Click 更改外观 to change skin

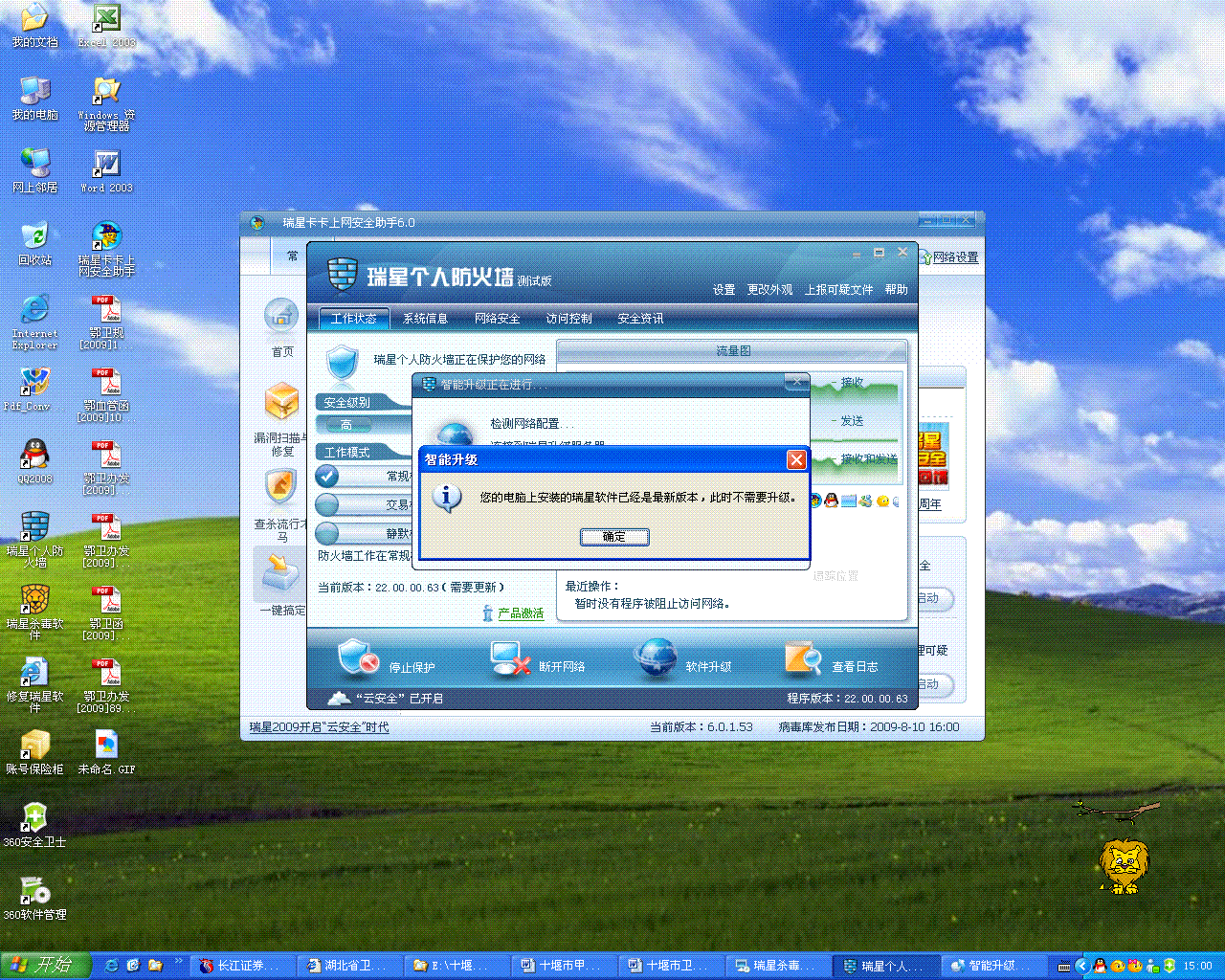(769, 290)
